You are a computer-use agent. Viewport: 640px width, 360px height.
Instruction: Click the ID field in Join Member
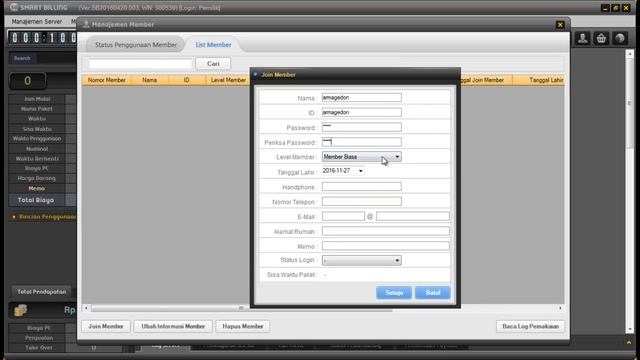pos(362,112)
